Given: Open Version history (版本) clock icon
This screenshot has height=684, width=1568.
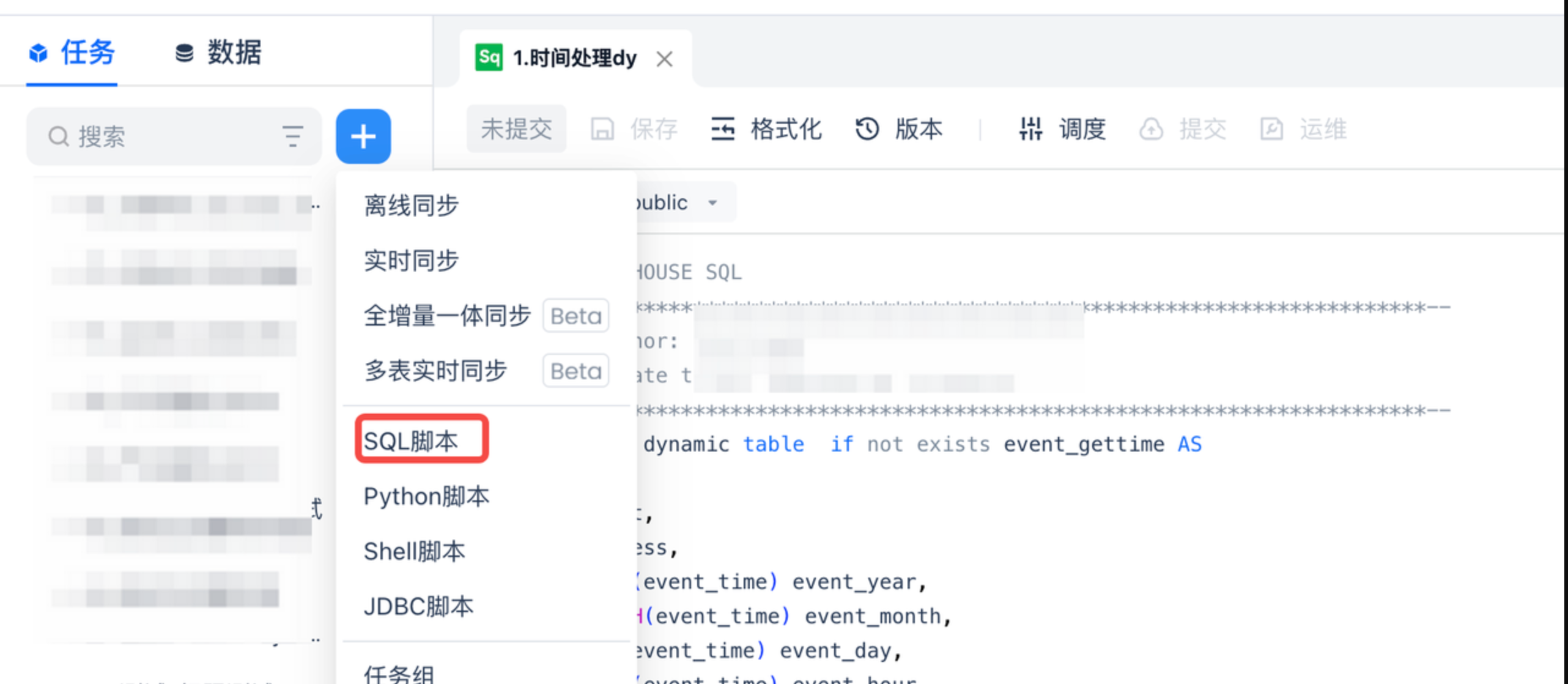Looking at the screenshot, I should [x=867, y=129].
